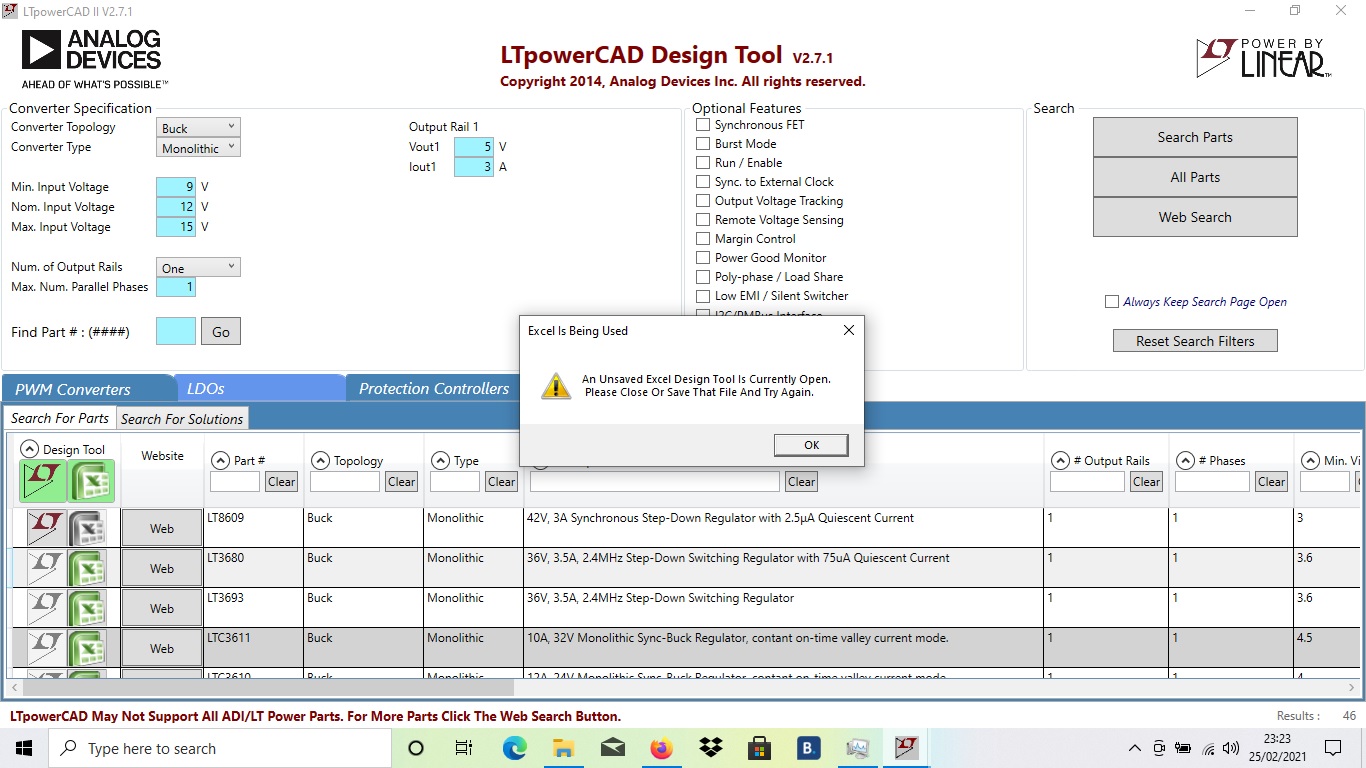Click the warning triangle icon in the dialog

pos(556,386)
